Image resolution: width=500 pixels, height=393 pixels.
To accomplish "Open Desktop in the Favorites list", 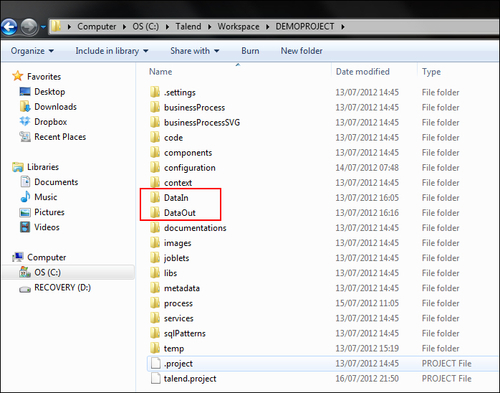I will pyautogui.click(x=50, y=92).
